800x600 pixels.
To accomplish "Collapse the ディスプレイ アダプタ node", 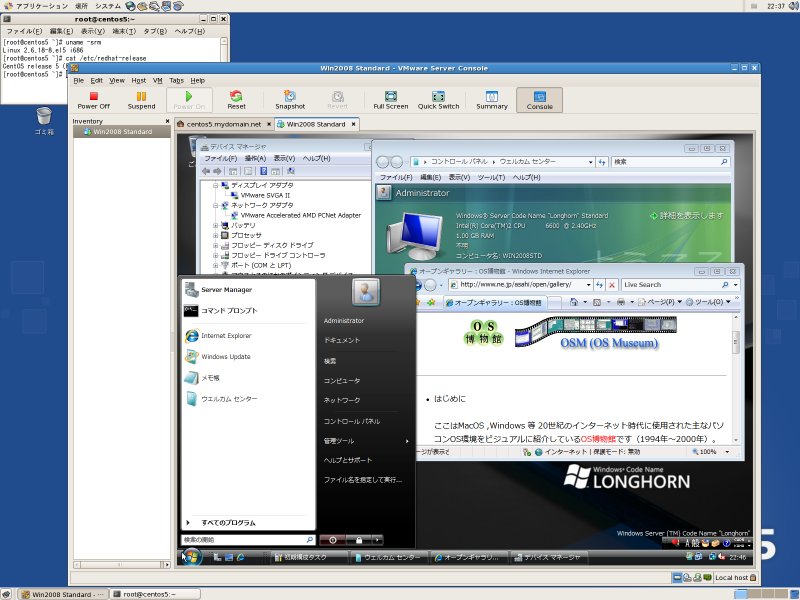I will [x=215, y=185].
